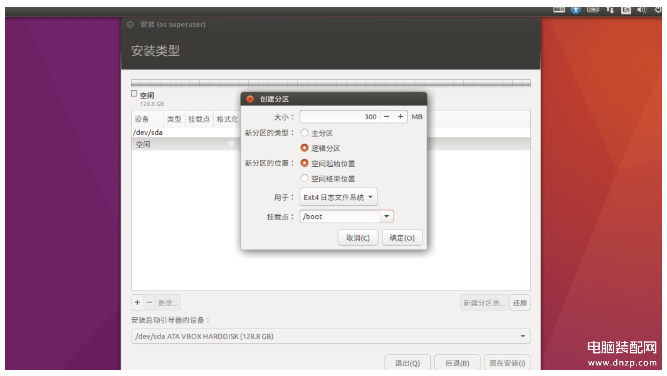Viewport: 667px width, 376px height.
Task: Decrease partition size with minus button
Action: pos(386,117)
